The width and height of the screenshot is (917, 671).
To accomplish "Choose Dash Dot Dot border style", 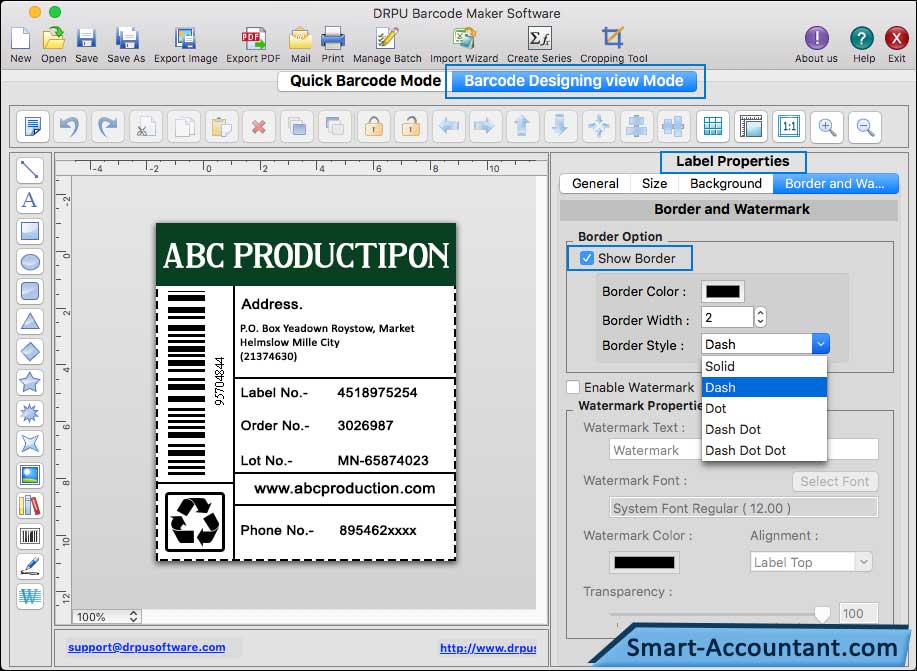I will click(x=764, y=450).
